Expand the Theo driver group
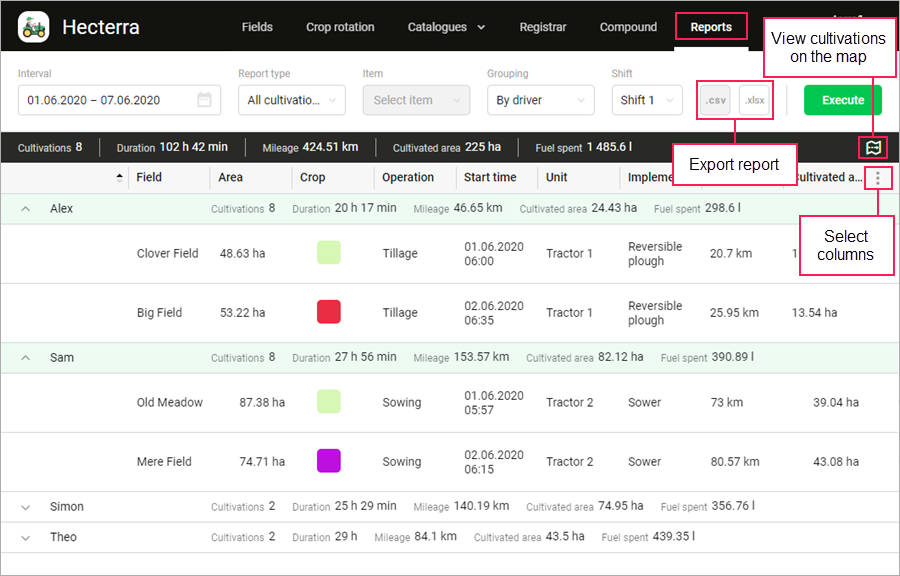The image size is (900, 576). tap(26, 538)
